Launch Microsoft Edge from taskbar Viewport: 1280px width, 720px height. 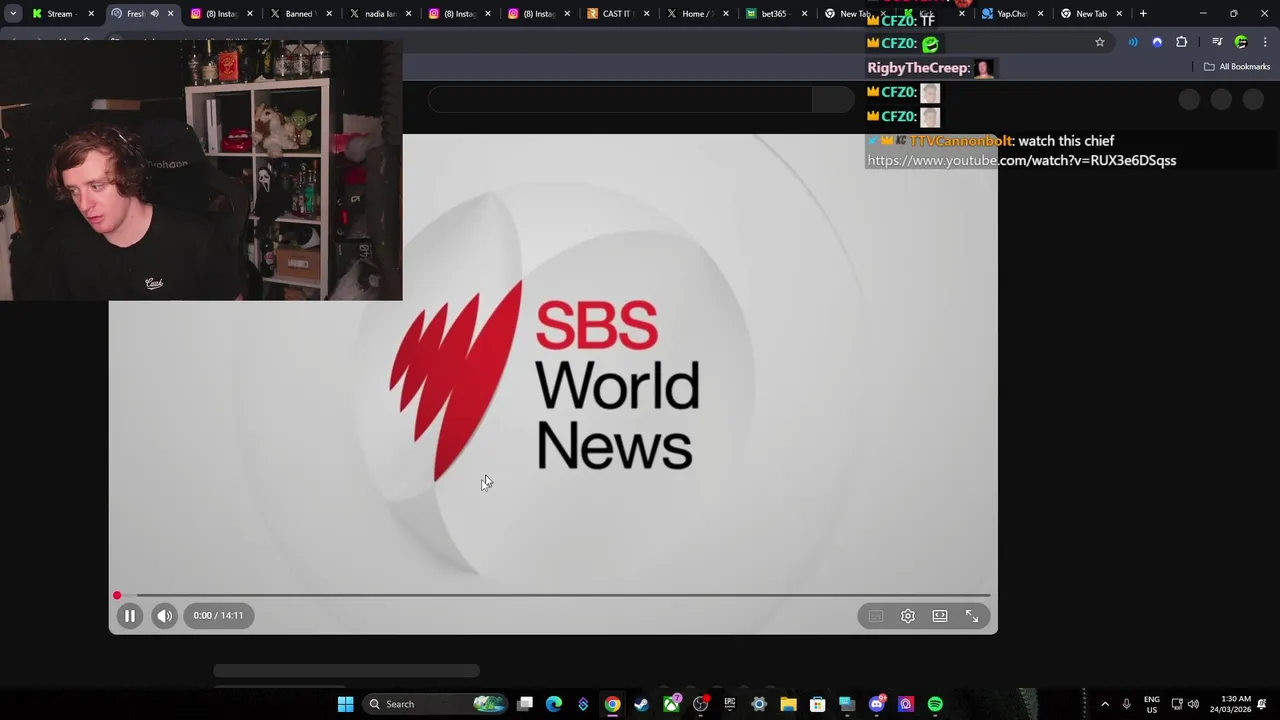tap(554, 704)
